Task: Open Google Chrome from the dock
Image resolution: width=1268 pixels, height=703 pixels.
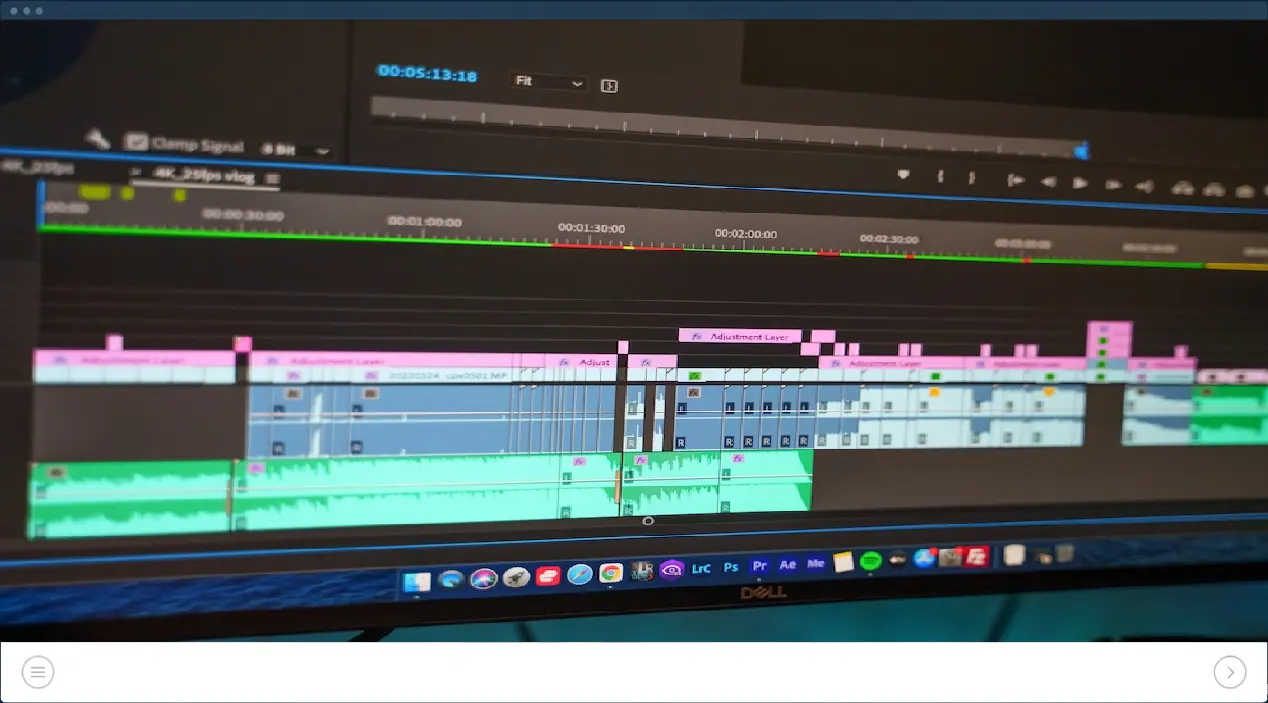Action: [611, 573]
